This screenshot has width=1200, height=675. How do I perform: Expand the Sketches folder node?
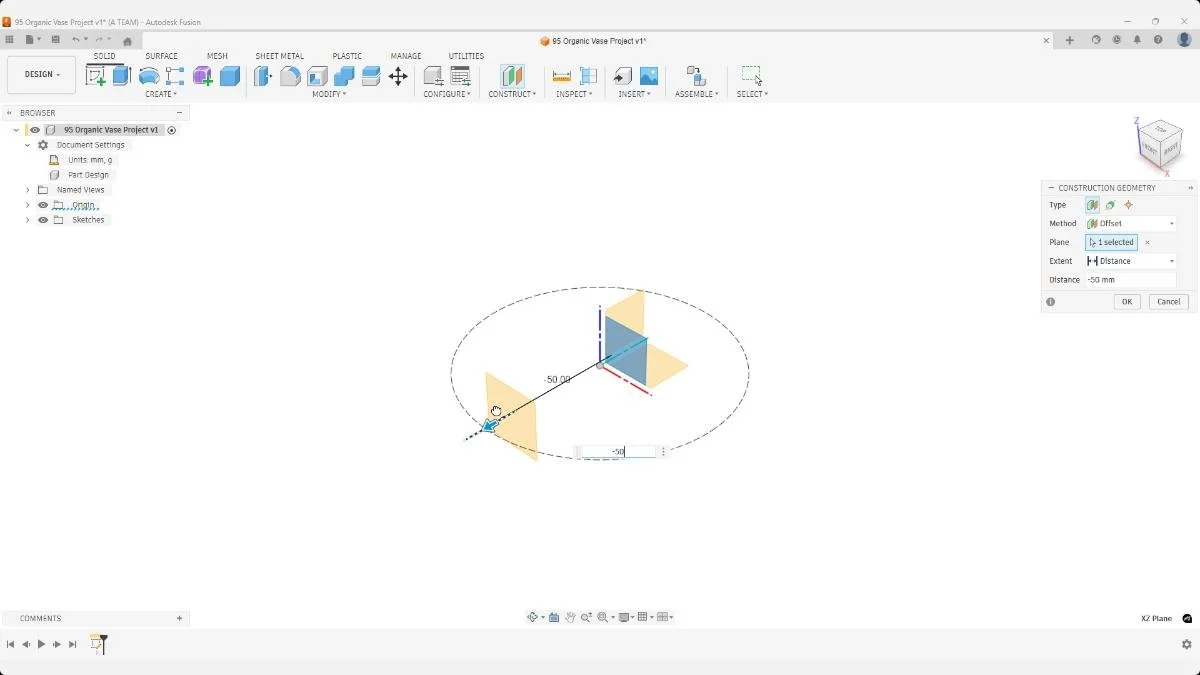(27, 220)
